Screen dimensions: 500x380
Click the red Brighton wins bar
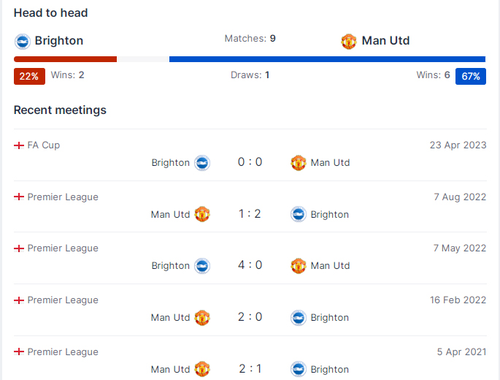pos(65,59)
